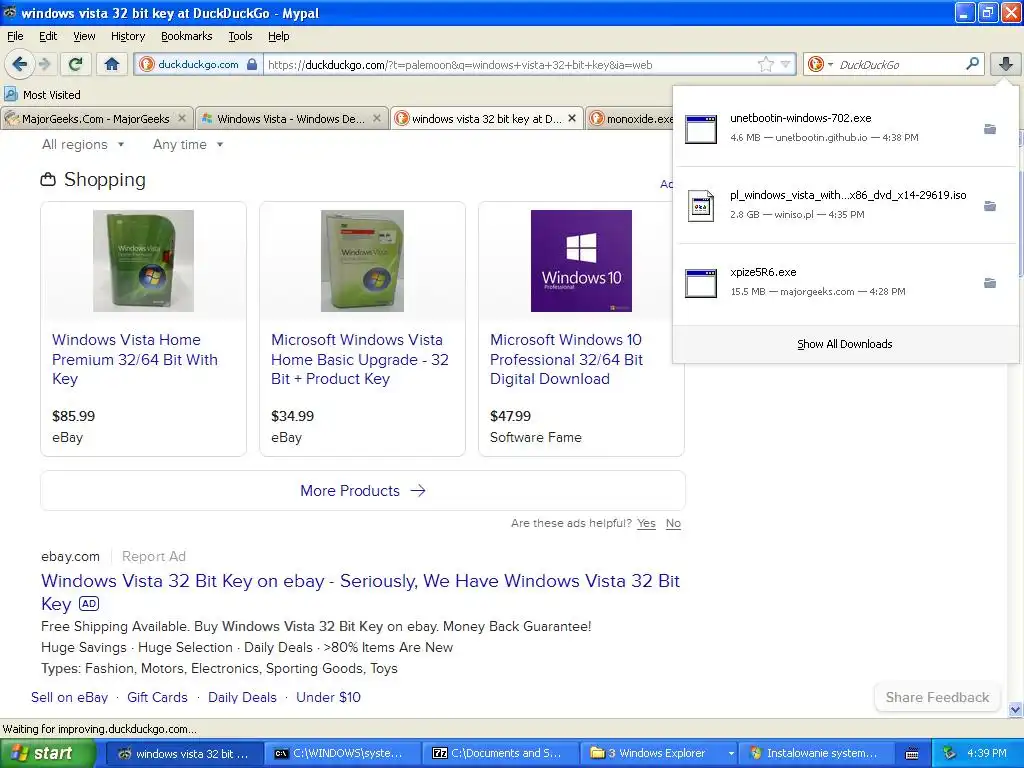
Task: Expand the Any time filter
Action: point(188,144)
